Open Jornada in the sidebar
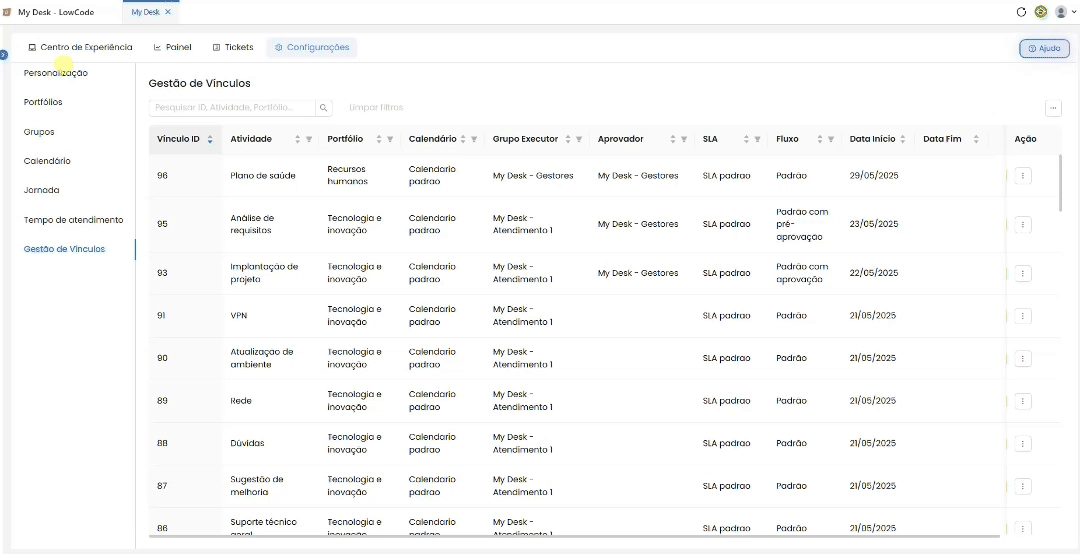Image resolution: width=1080 pixels, height=554 pixels. pyautogui.click(x=41, y=190)
